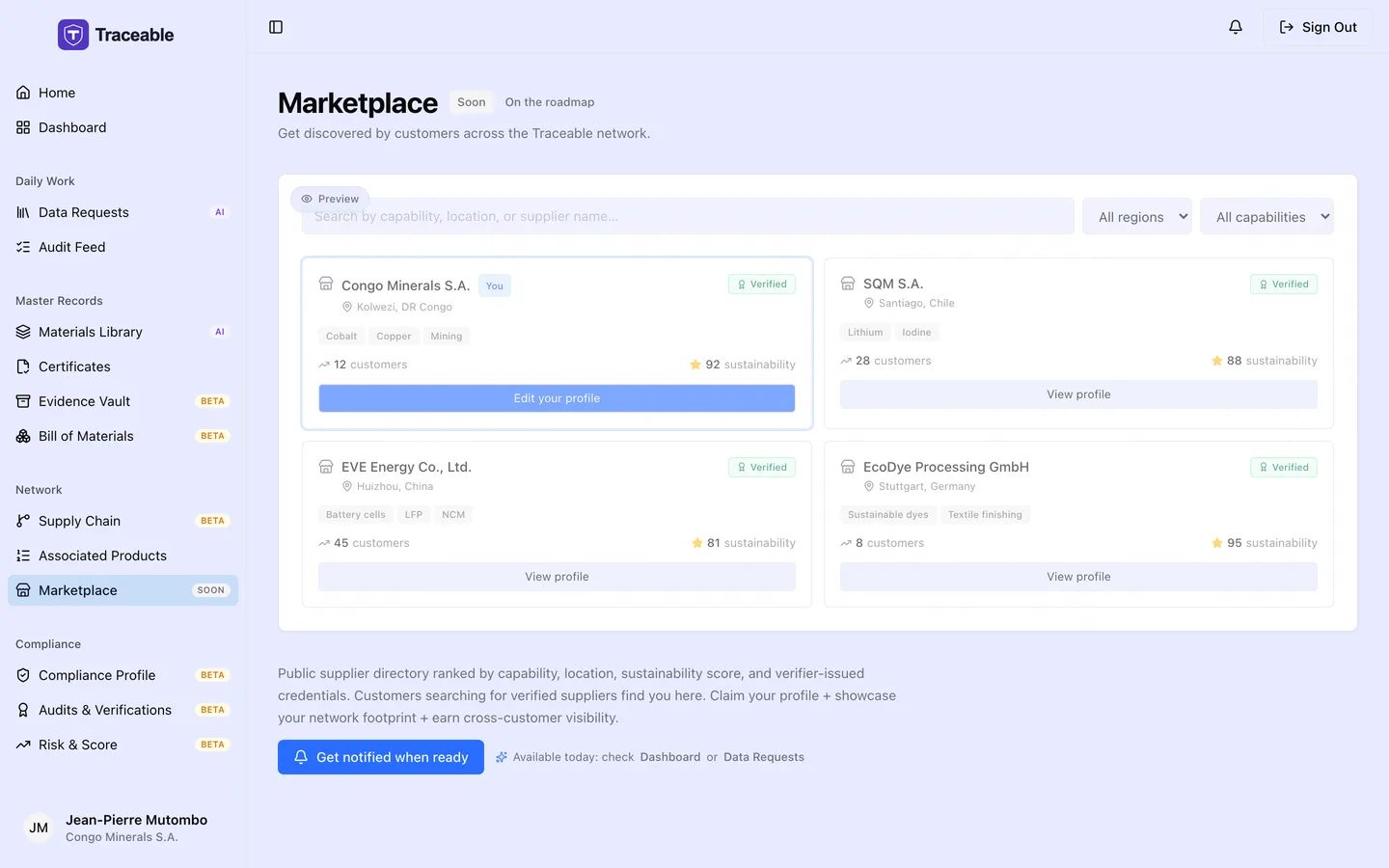Click the Supply Chain branch icon
The width and height of the screenshot is (1389, 868).
coord(23,521)
